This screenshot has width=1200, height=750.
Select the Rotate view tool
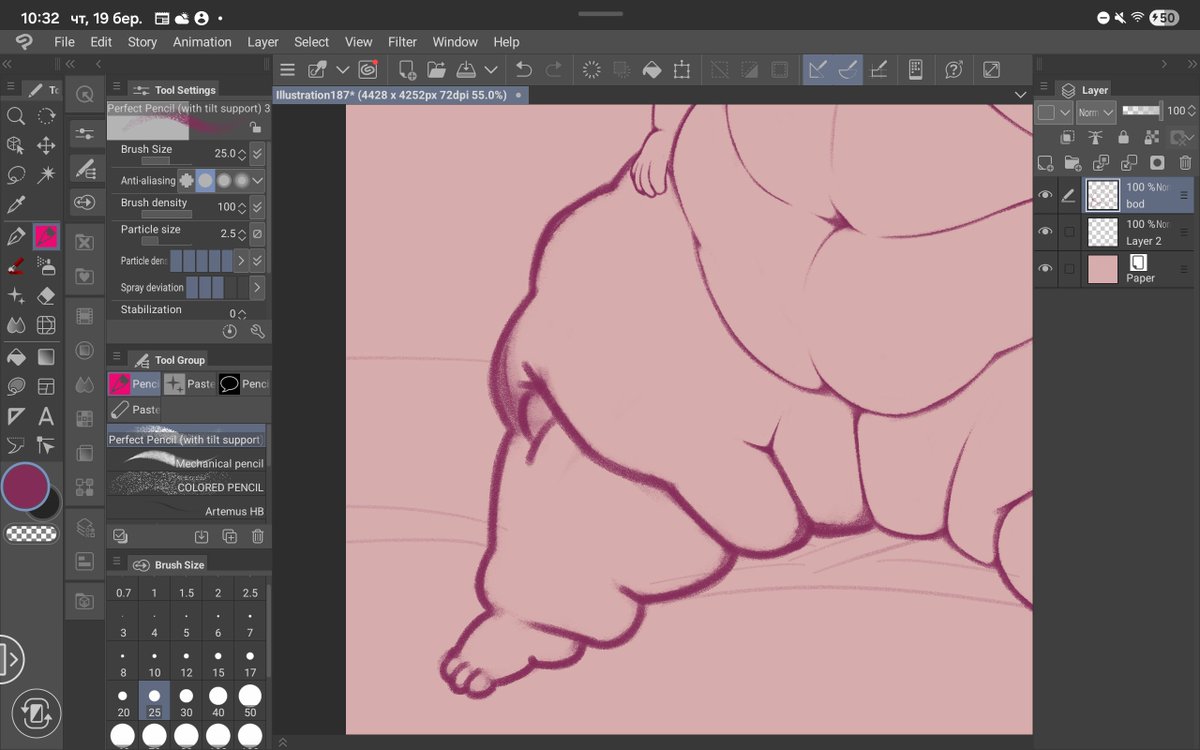[46, 116]
